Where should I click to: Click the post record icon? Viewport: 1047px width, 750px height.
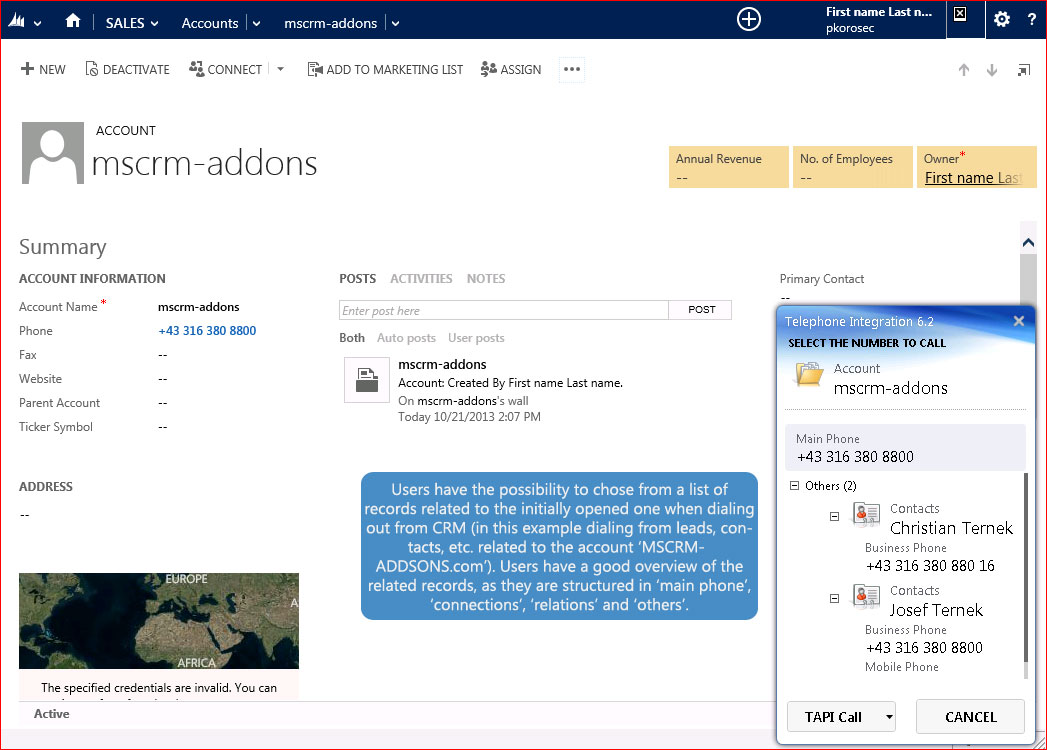(x=367, y=380)
